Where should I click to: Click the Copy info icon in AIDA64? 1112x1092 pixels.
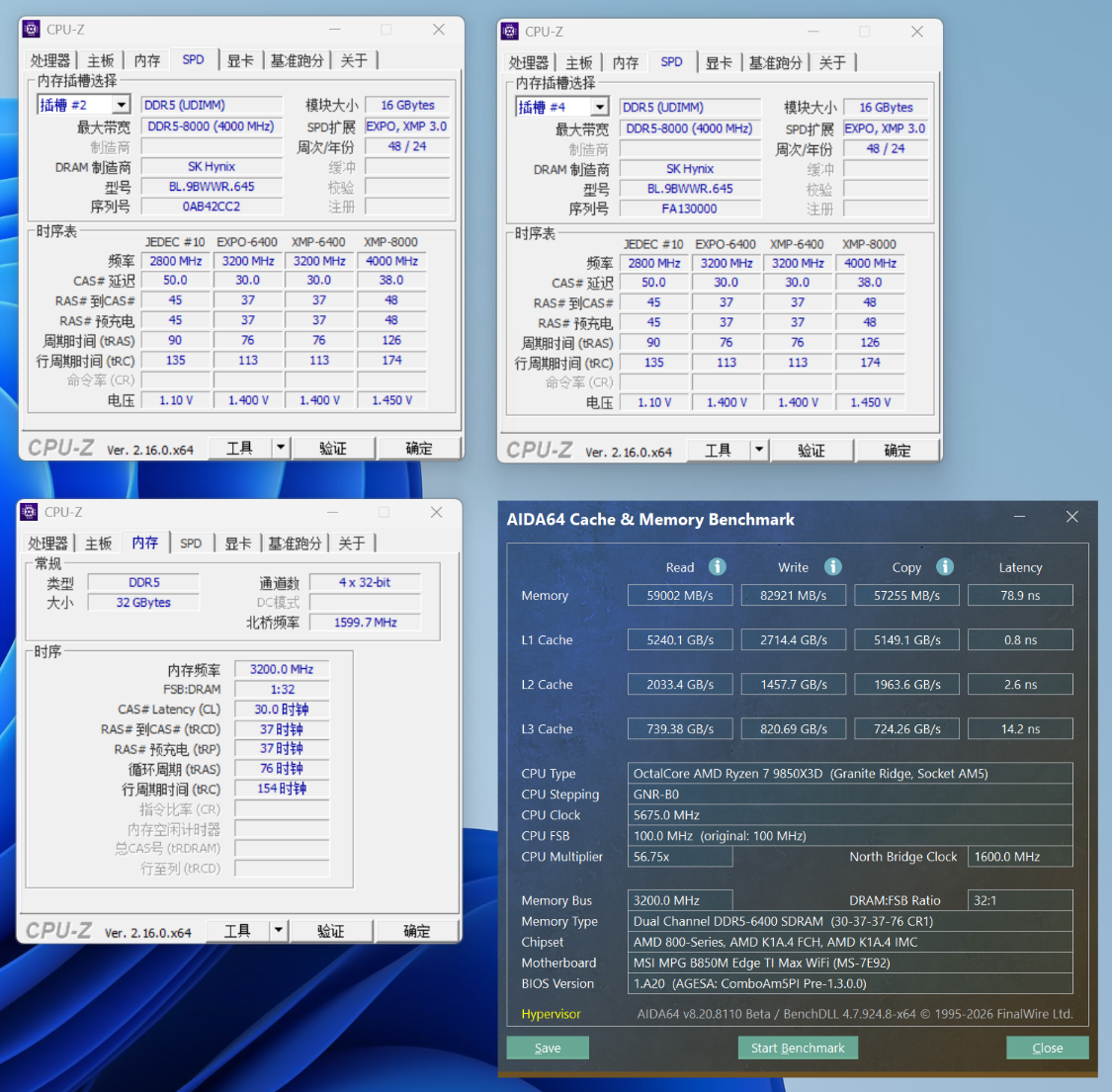tap(945, 566)
